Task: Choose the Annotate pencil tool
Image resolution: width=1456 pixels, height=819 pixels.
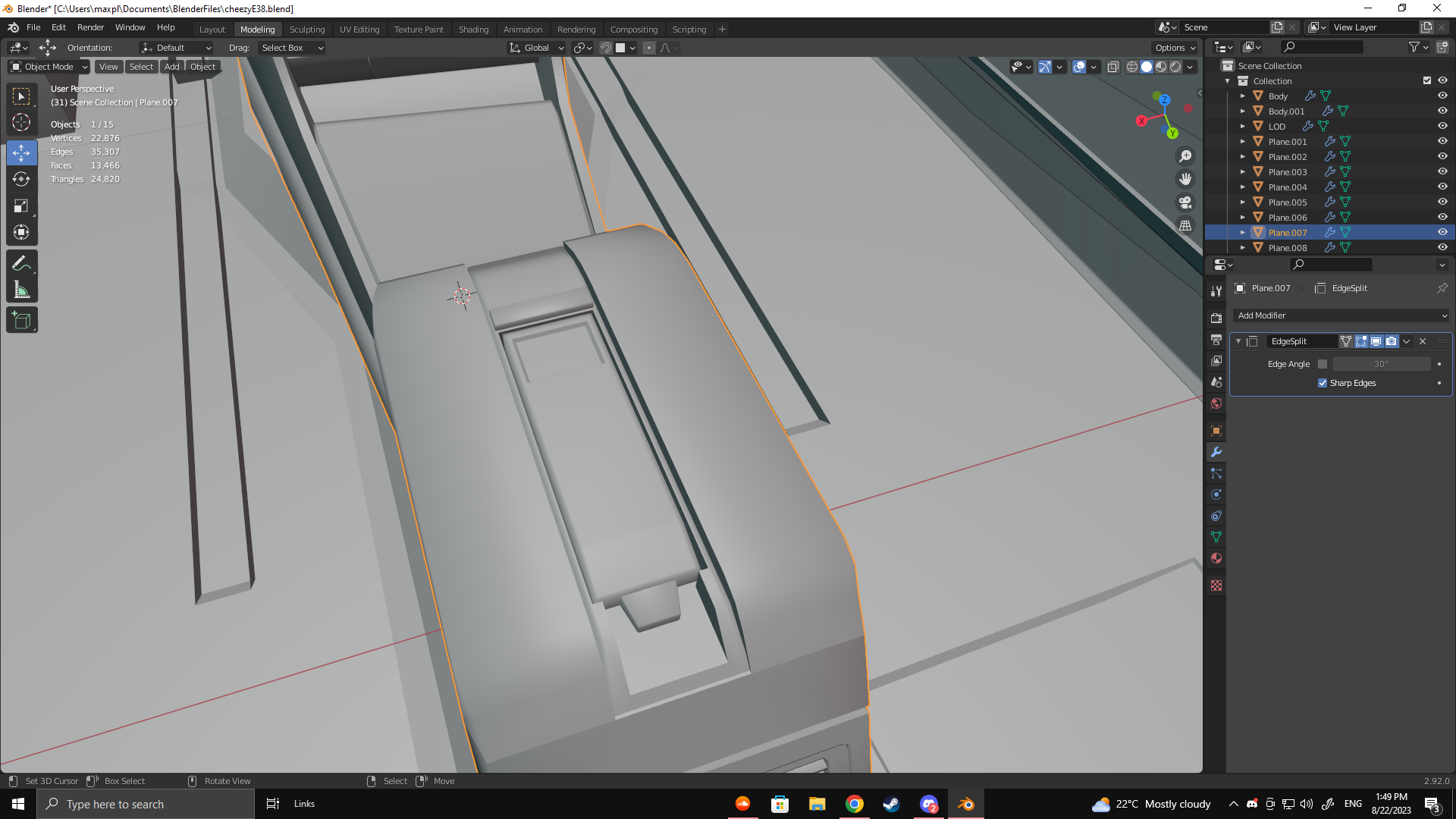Action: pyautogui.click(x=21, y=263)
